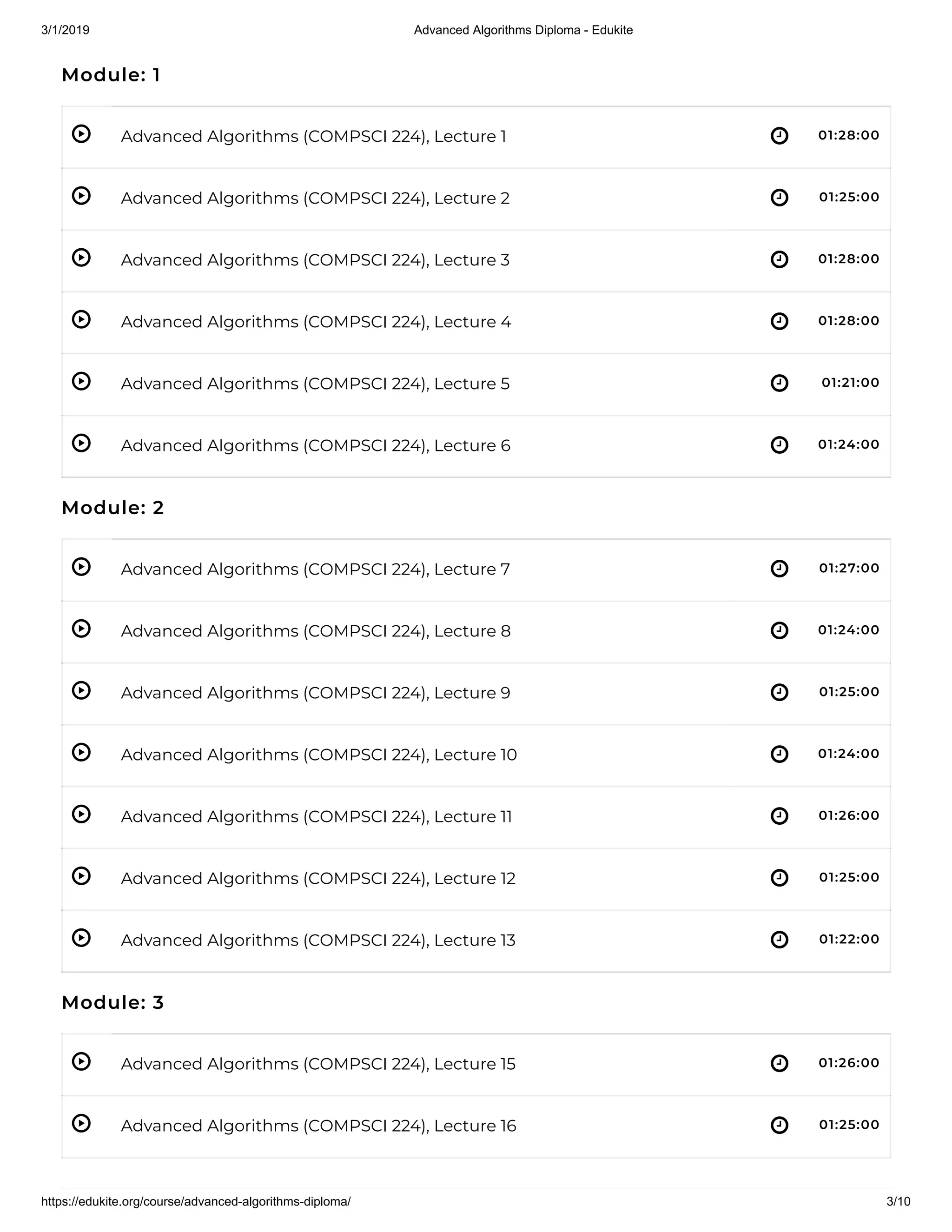
Task: Click the clock icon next to Lecture 13's duration
Action: click(x=779, y=939)
